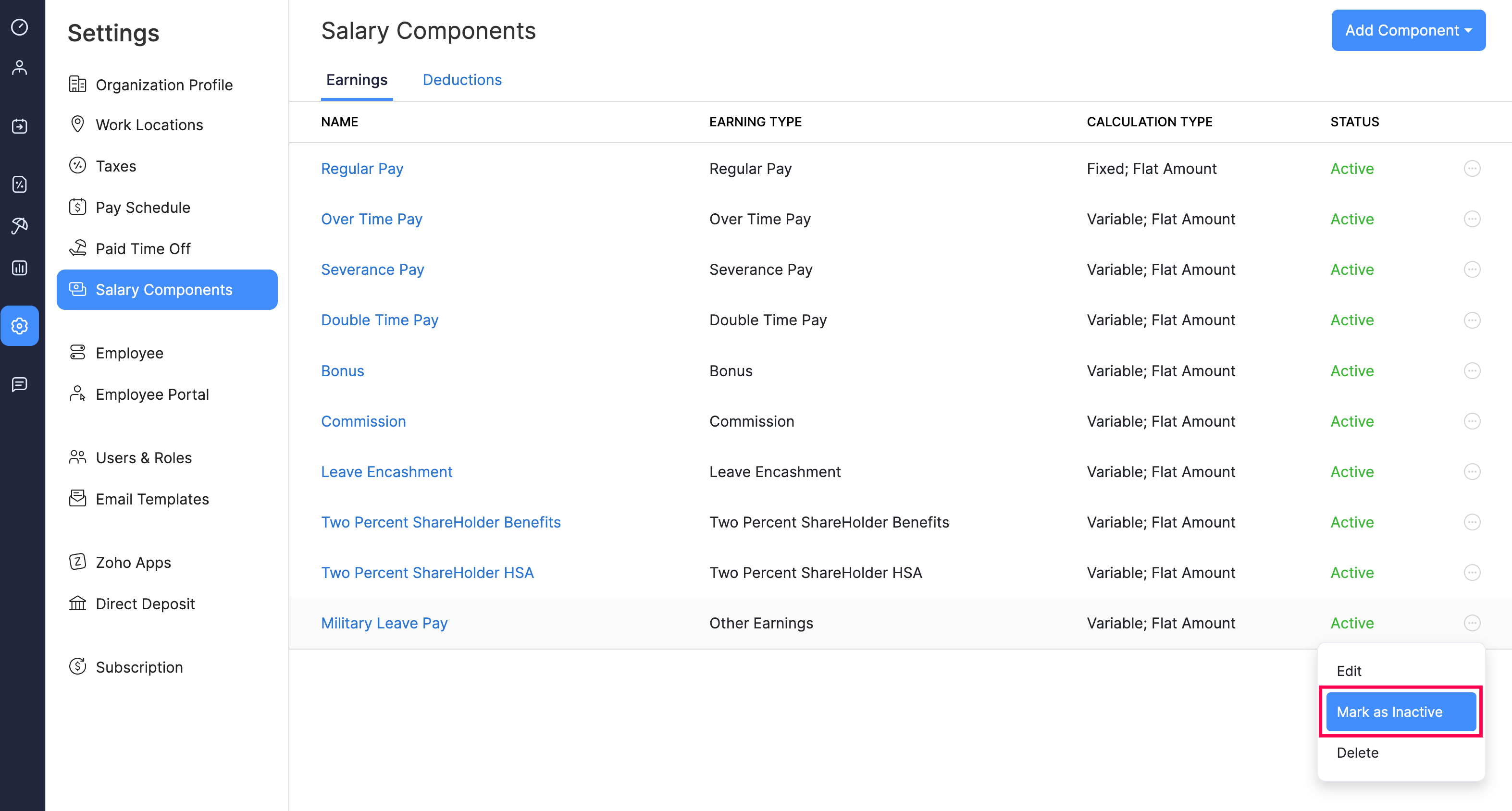Open the Leave Encashment component link
This screenshot has height=811, width=1512.
386,472
